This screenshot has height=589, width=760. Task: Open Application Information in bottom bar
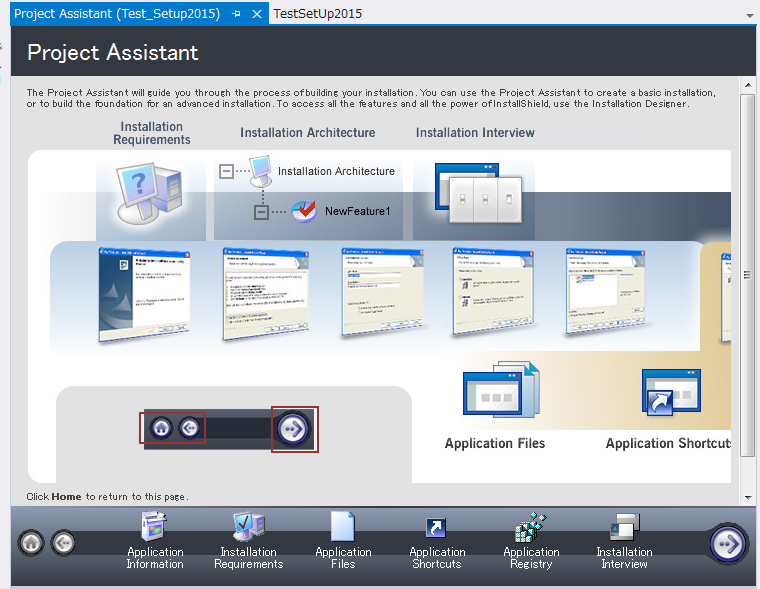click(x=155, y=541)
